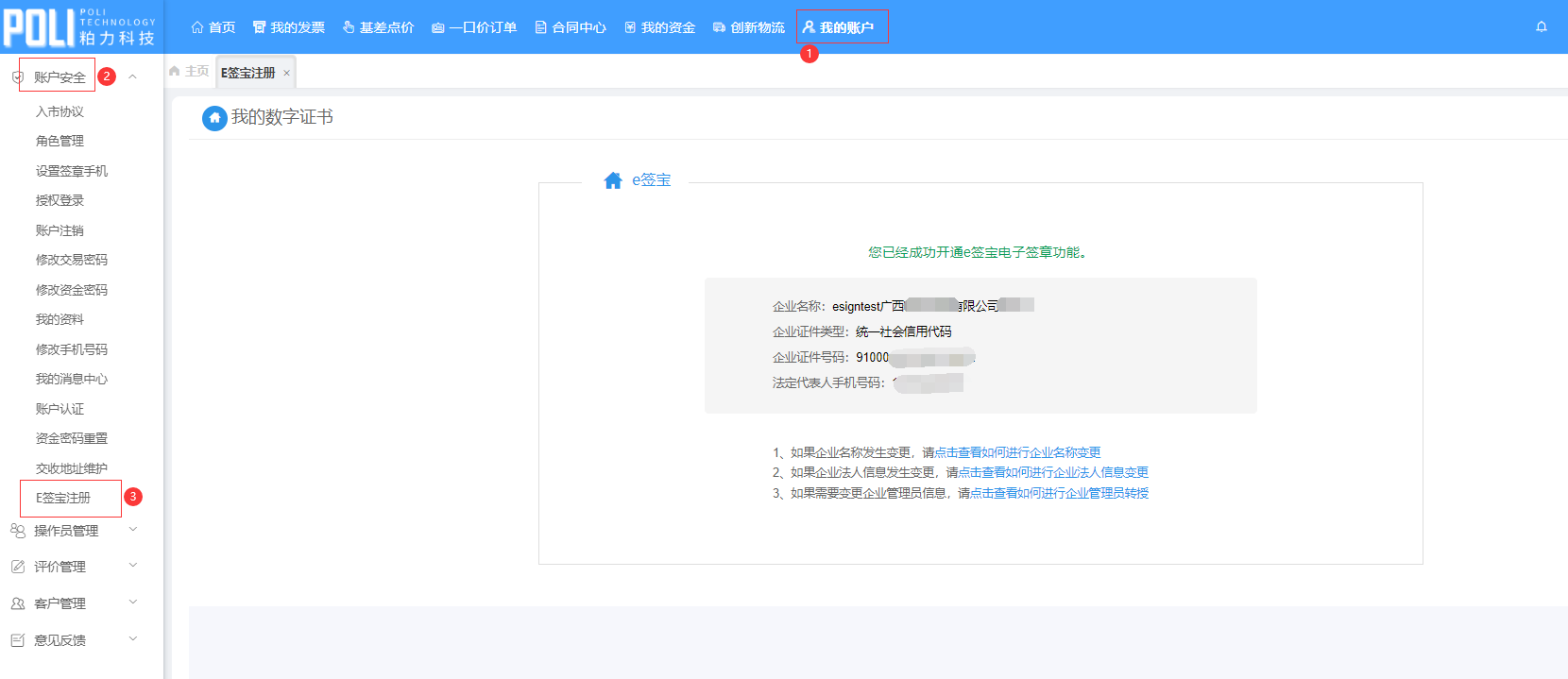Open 授权登录 in the sidebar
Screen dimensions: 1568x679
point(60,200)
